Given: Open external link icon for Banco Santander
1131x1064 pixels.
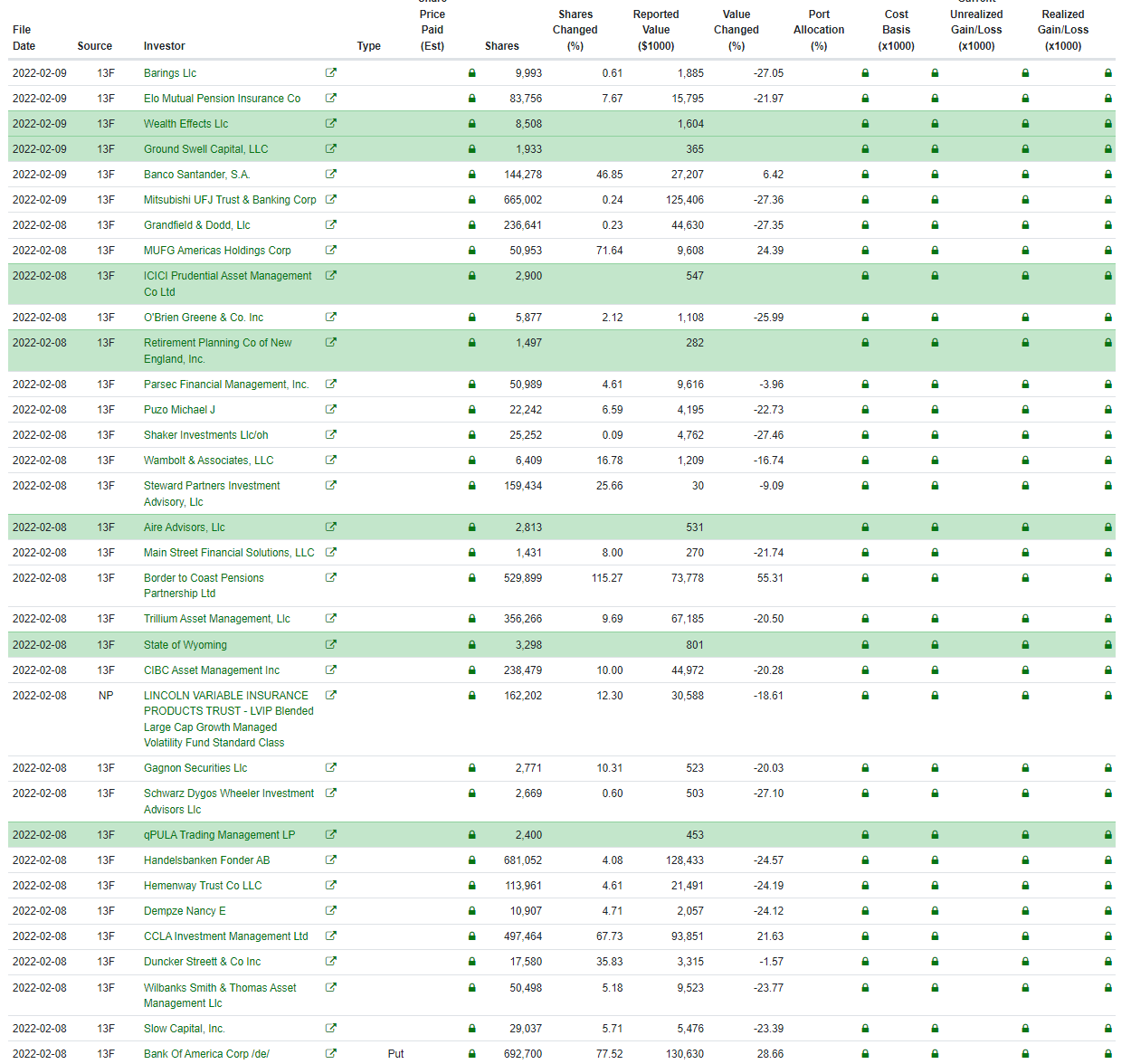Looking at the screenshot, I should pos(331,174).
